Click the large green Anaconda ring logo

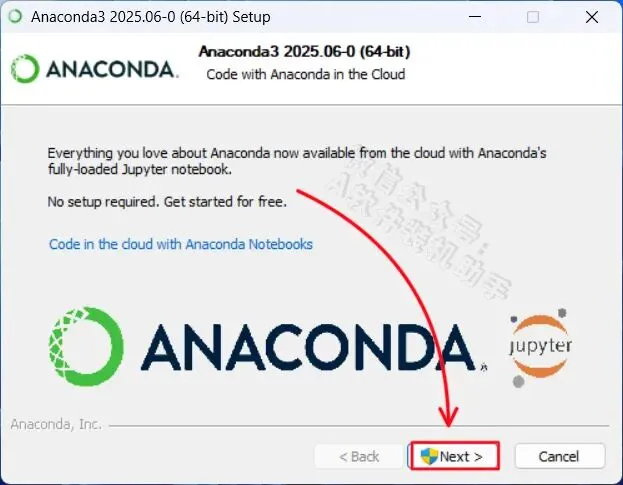click(86, 346)
